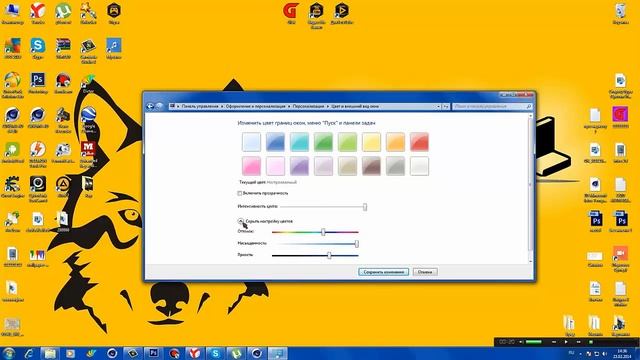640x360 pixels.
Task: Go to Personalization in the breadcrumb
Action: coord(308,106)
